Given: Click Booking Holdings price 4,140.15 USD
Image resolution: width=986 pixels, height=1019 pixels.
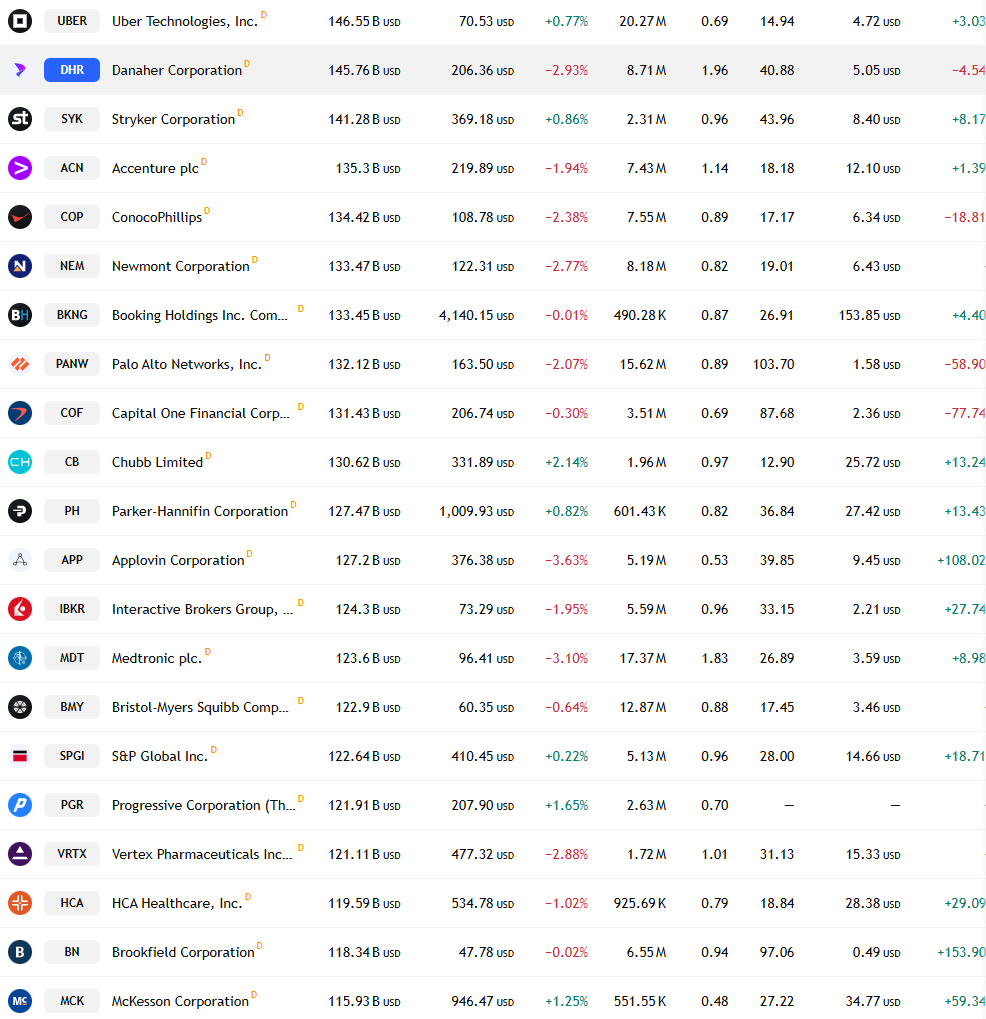Looking at the screenshot, I should pos(476,315).
